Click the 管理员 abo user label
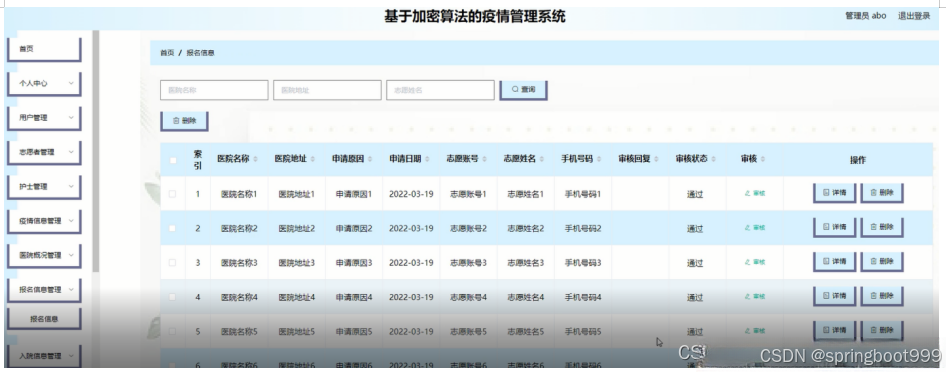The width and height of the screenshot is (946, 372). [x=866, y=16]
